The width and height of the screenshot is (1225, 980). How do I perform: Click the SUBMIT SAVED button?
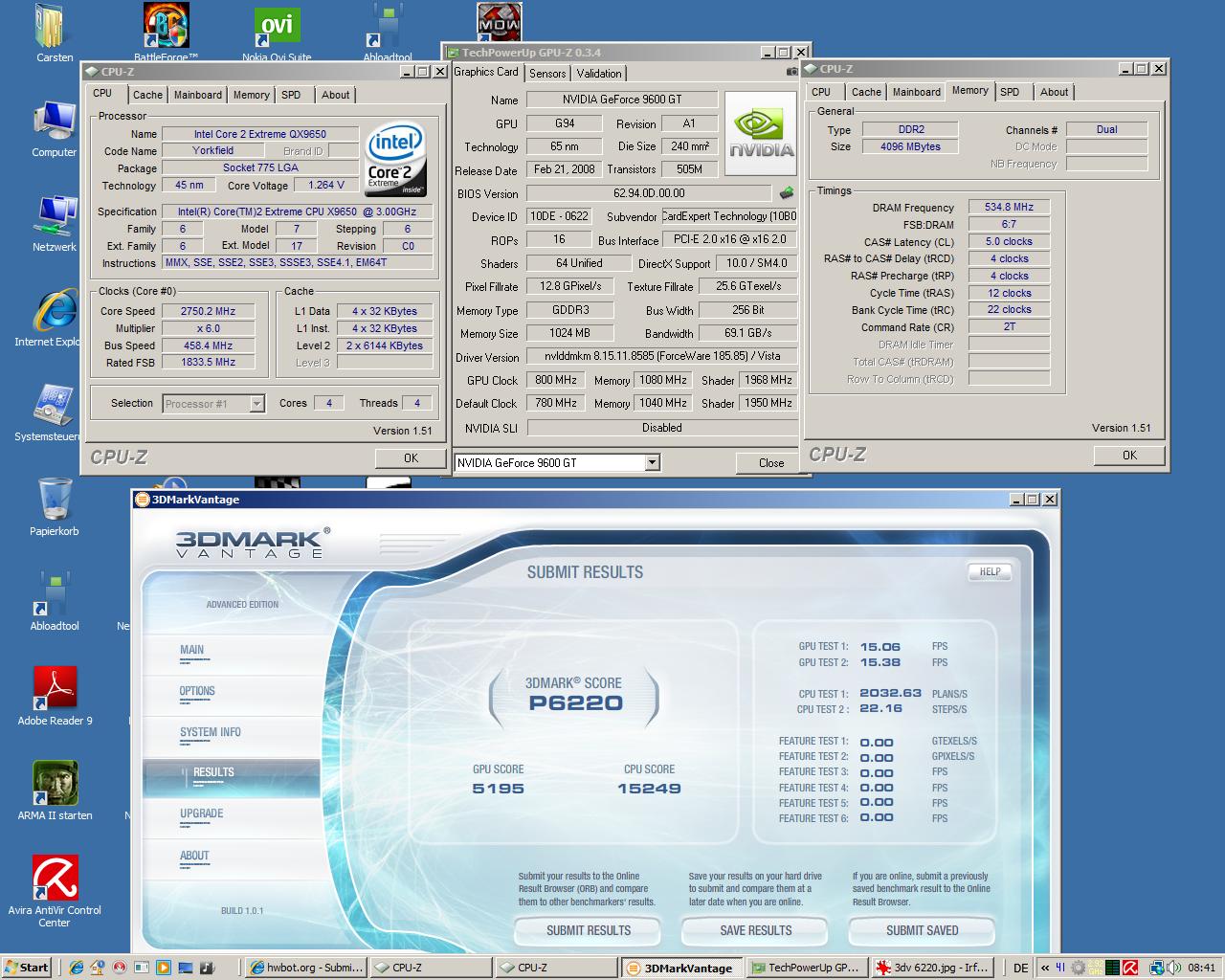(x=922, y=930)
